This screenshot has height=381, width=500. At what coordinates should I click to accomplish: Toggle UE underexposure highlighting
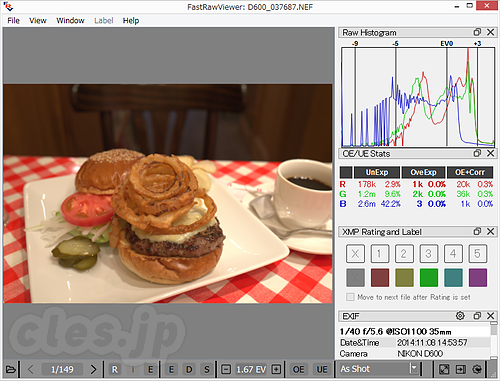(322, 369)
